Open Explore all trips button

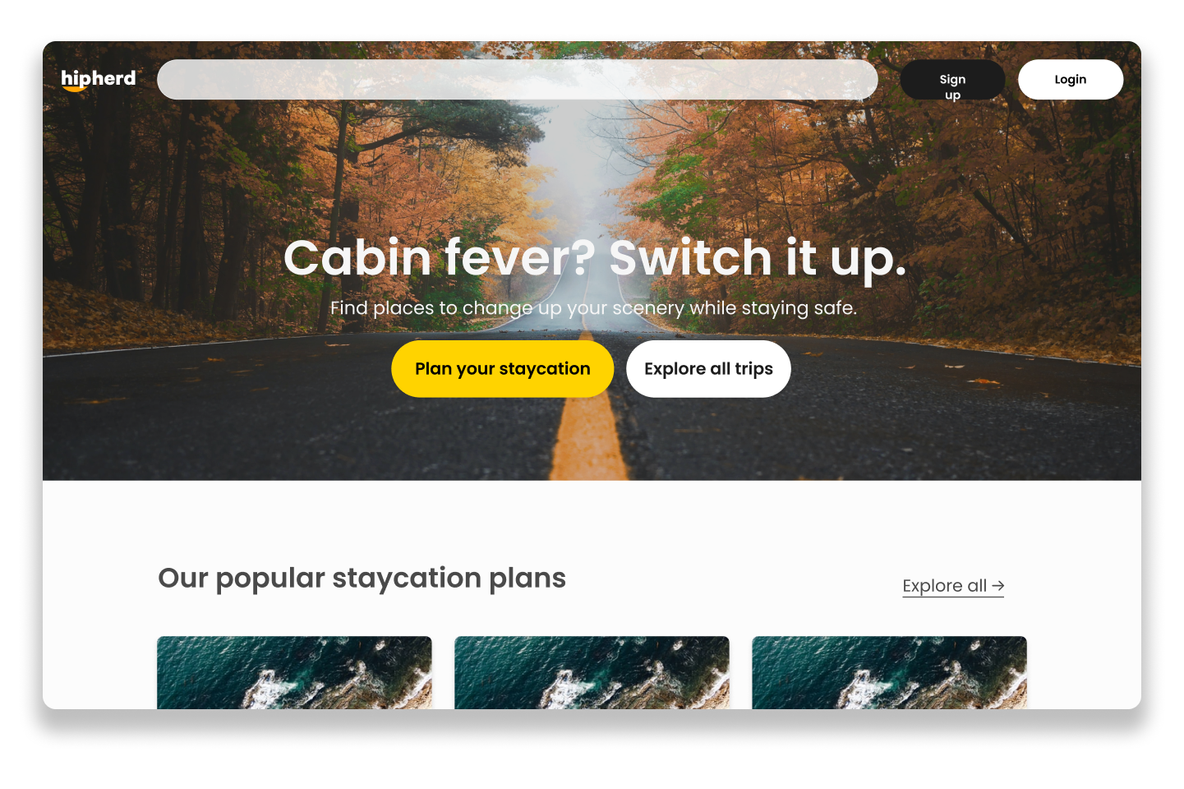coord(708,368)
